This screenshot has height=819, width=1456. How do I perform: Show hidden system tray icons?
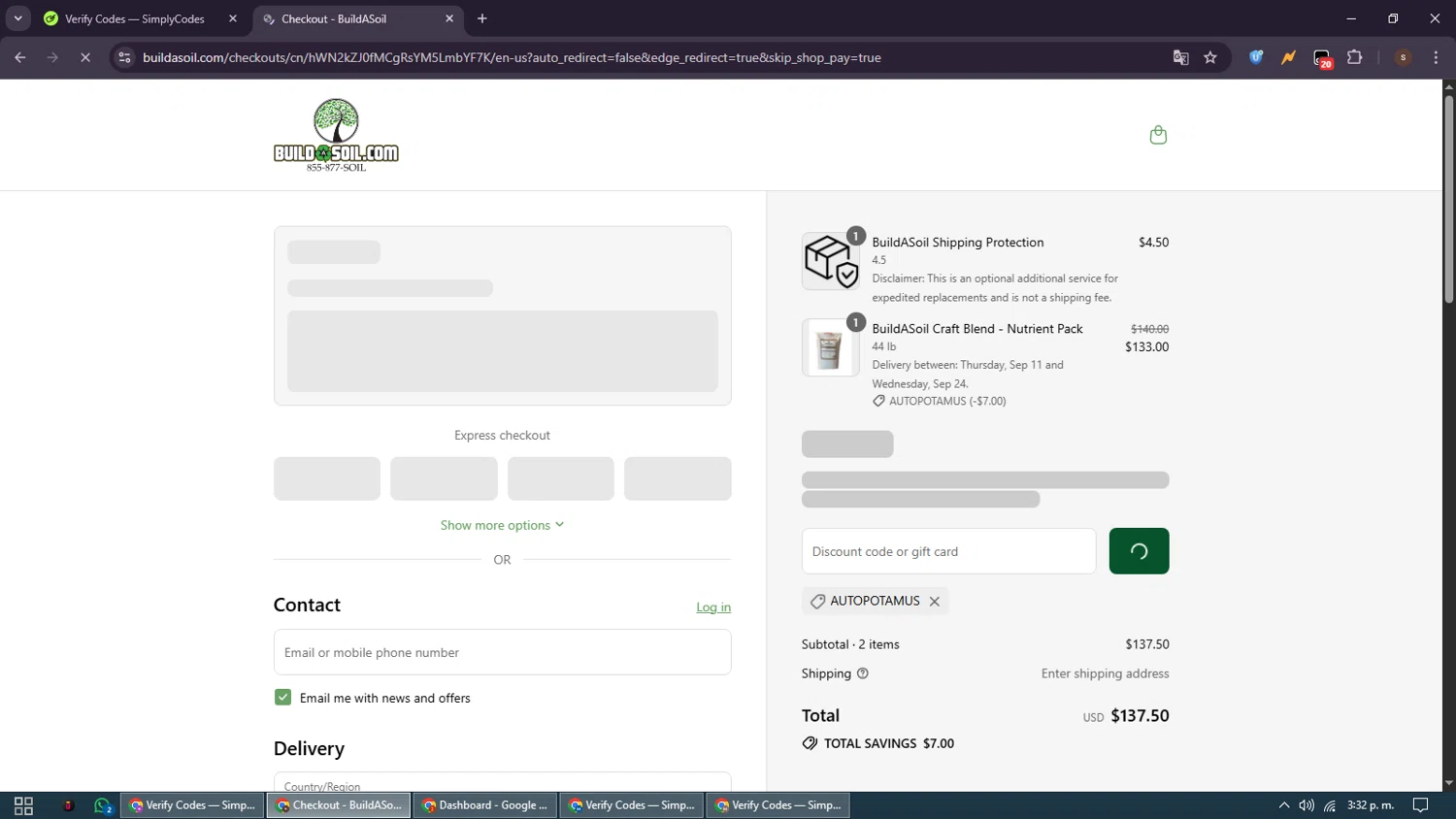click(1283, 805)
